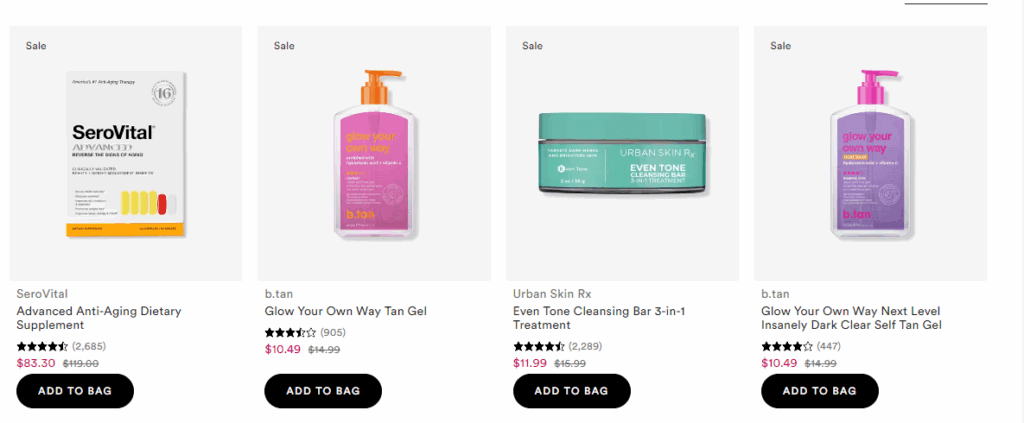Open the SeroVital product image
The image size is (1024, 423).
coord(125,153)
